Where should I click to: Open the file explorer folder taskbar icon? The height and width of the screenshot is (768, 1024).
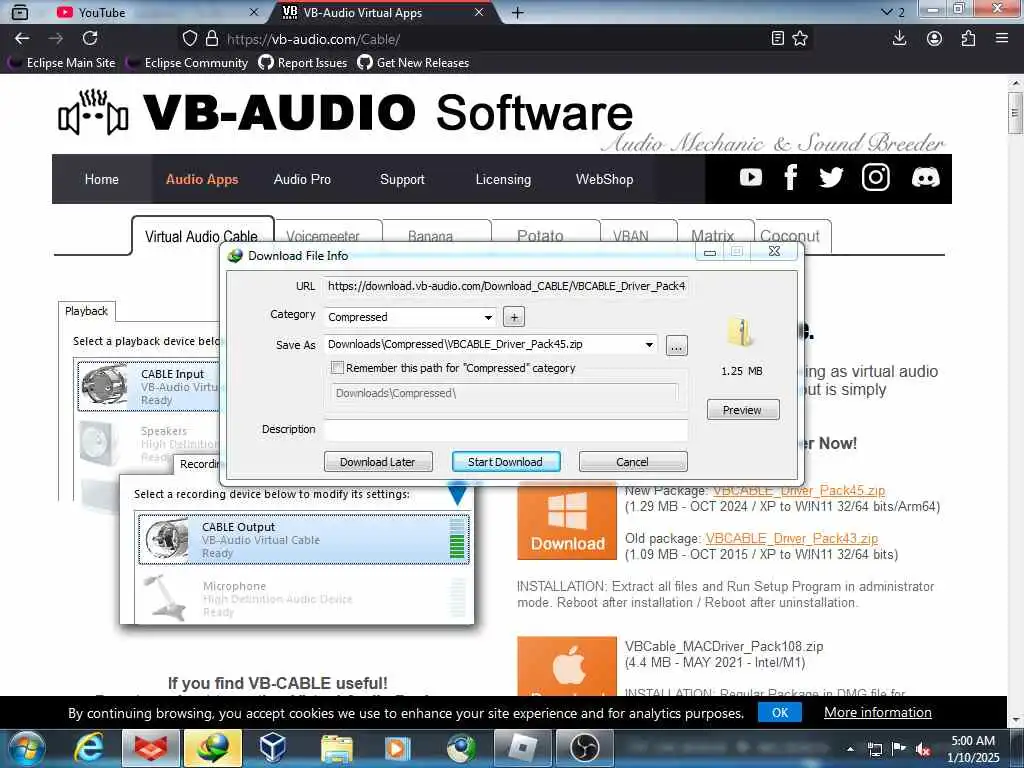(x=337, y=748)
